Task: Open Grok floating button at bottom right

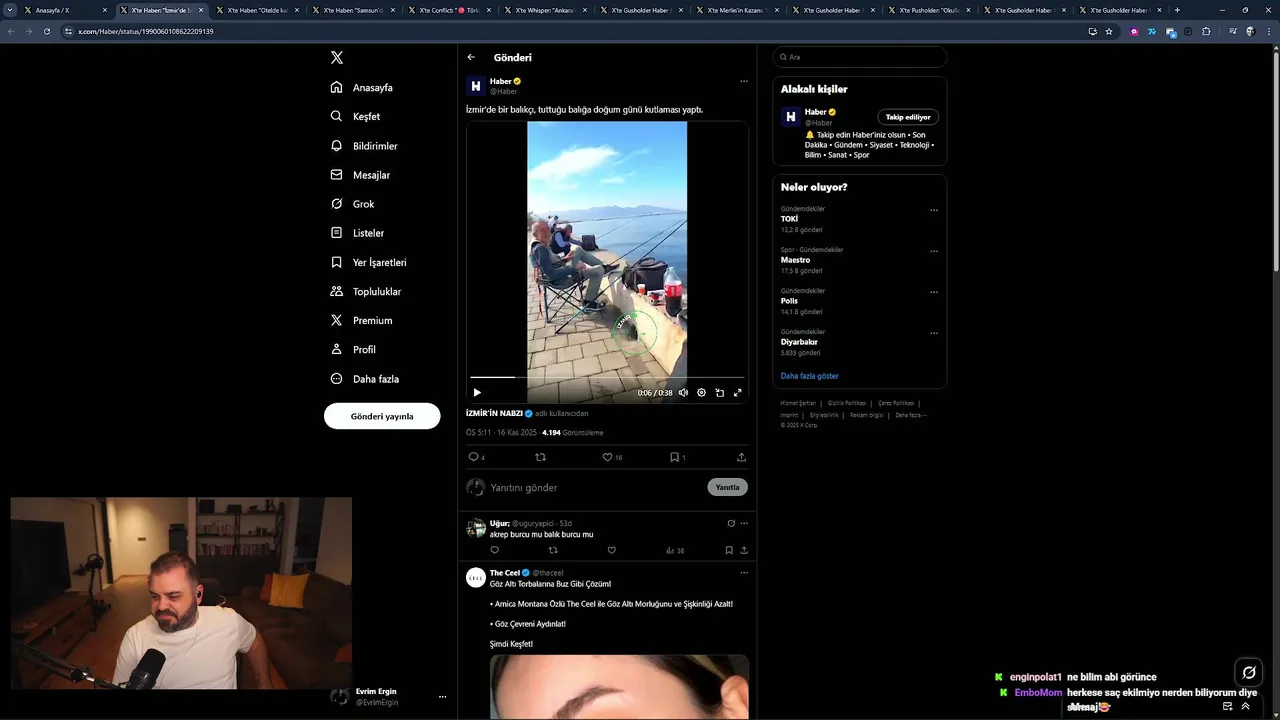Action: (1248, 672)
